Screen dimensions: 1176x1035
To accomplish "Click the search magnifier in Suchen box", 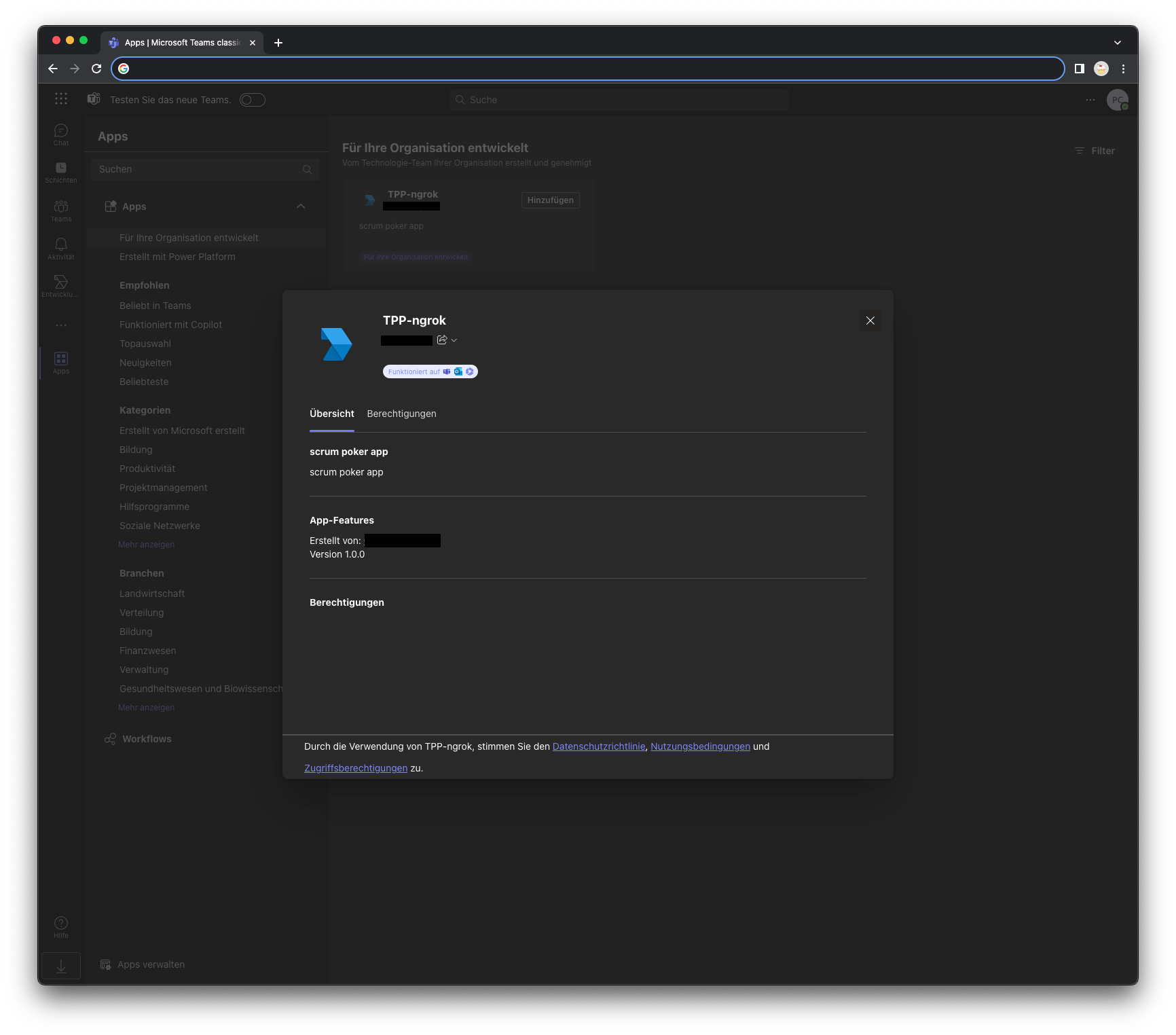I will [308, 170].
